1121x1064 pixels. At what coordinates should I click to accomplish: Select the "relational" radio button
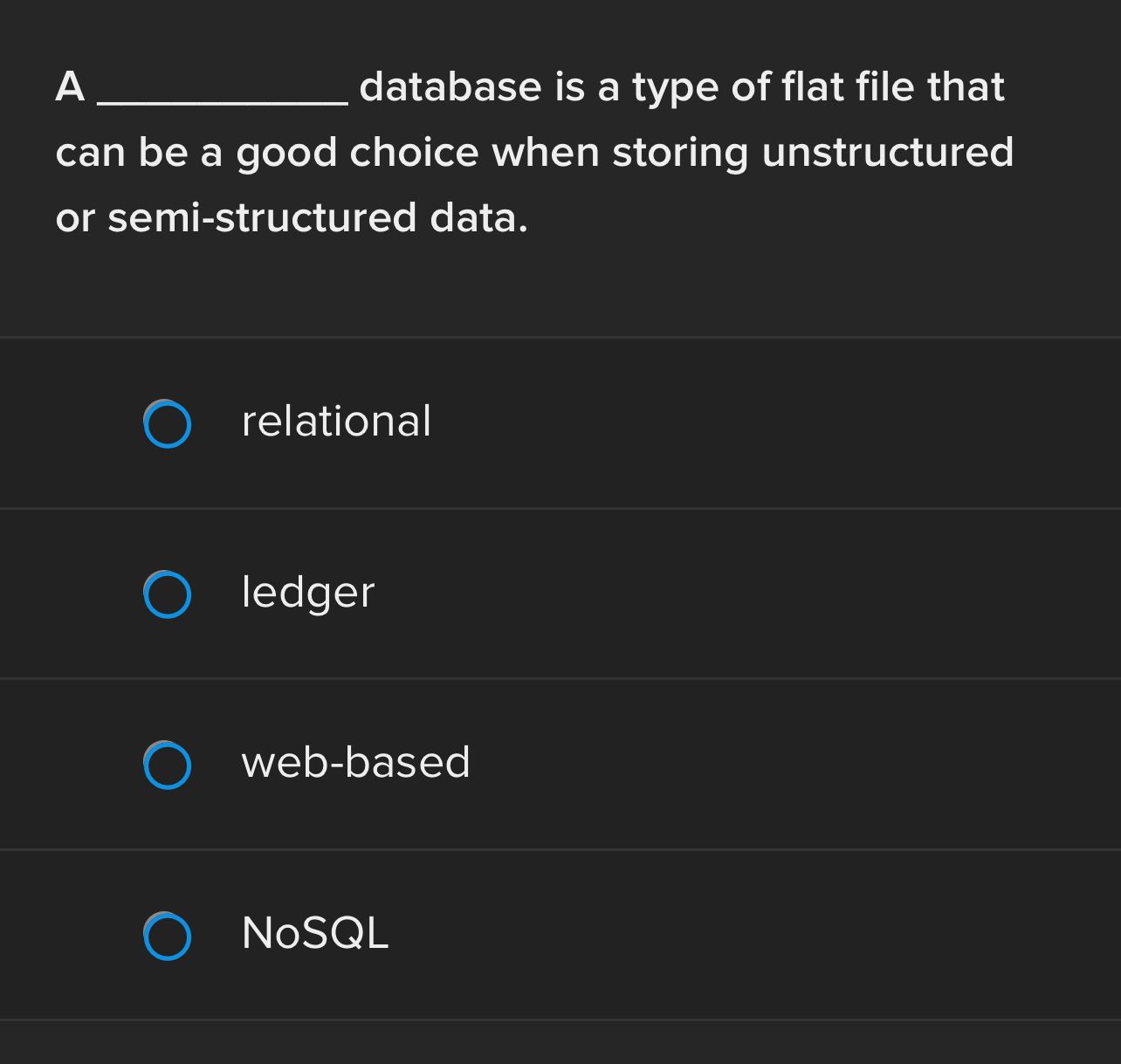coord(168,423)
